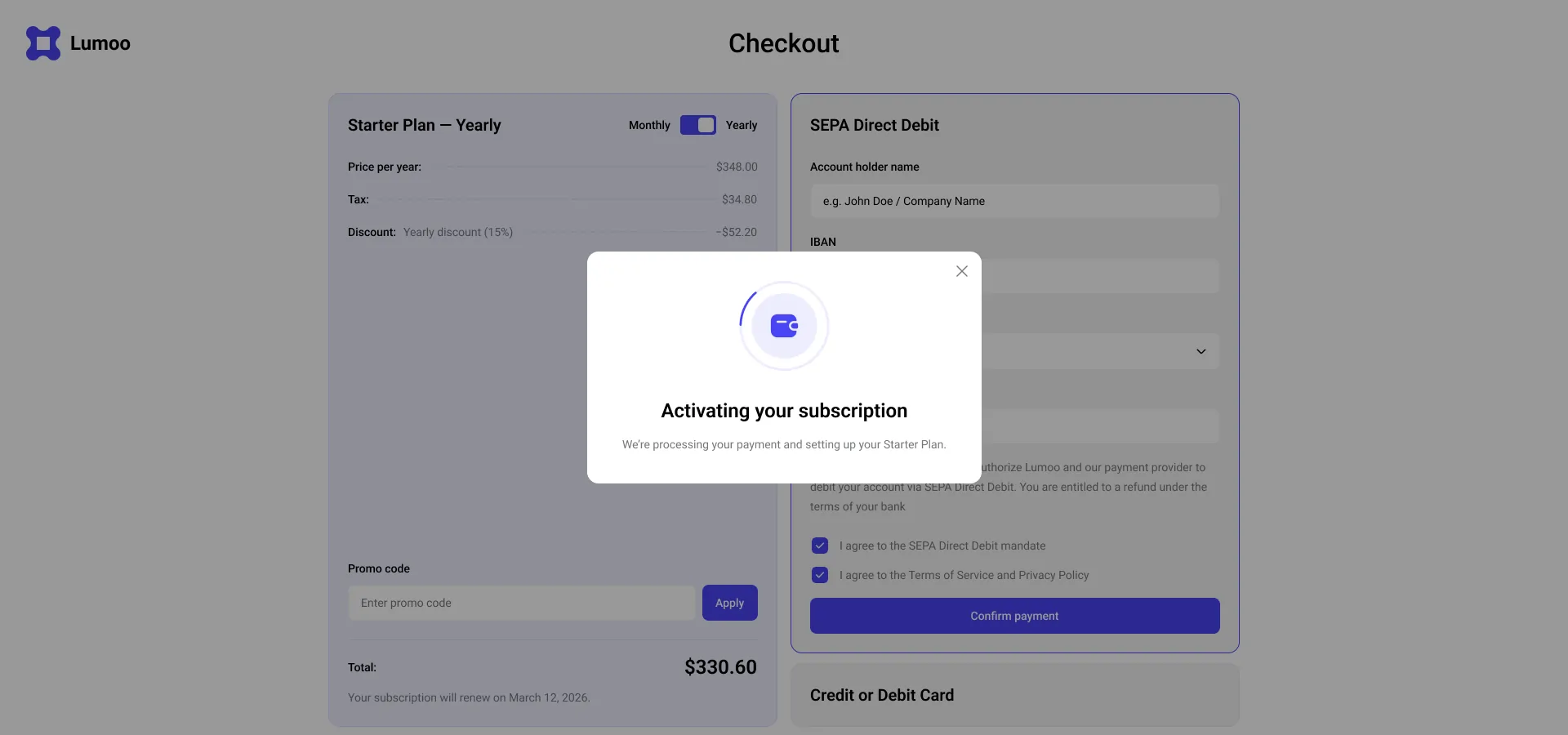Select the SEPA Direct Debit section header
Screen dimensions: 1568x735
(x=875, y=125)
